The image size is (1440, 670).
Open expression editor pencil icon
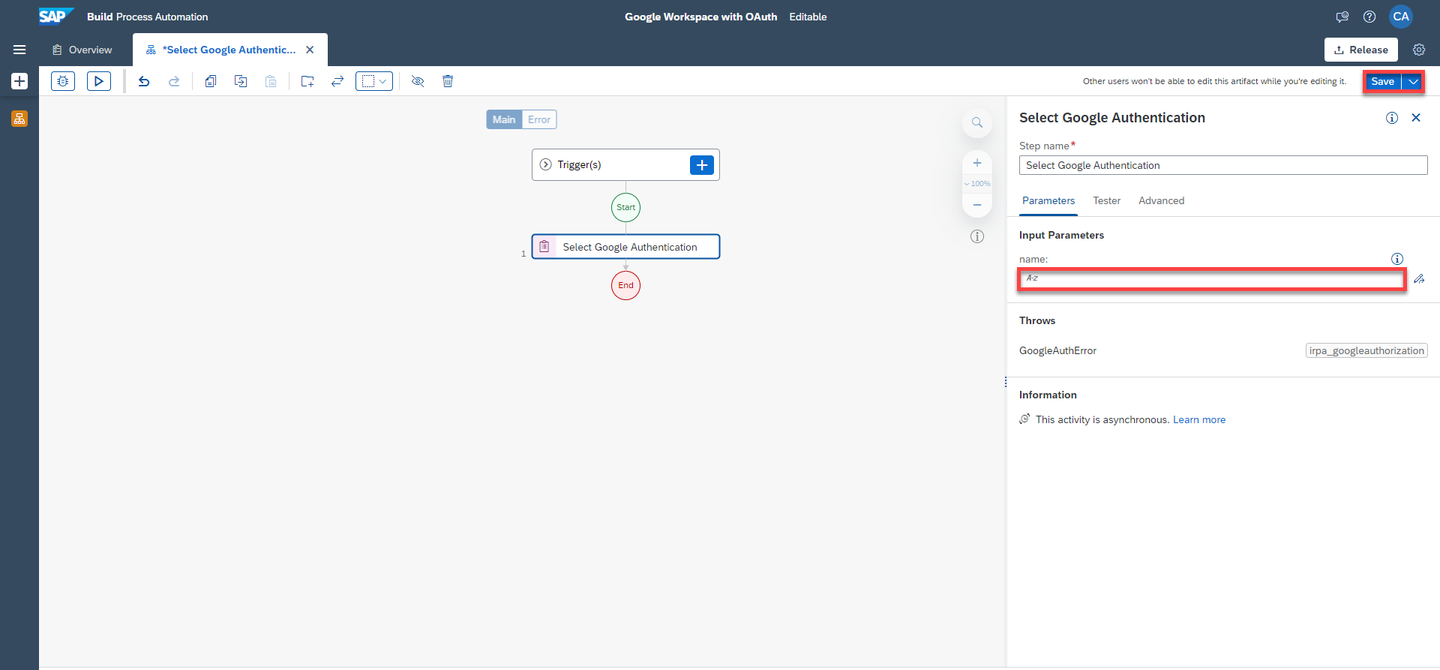[x=1419, y=279]
